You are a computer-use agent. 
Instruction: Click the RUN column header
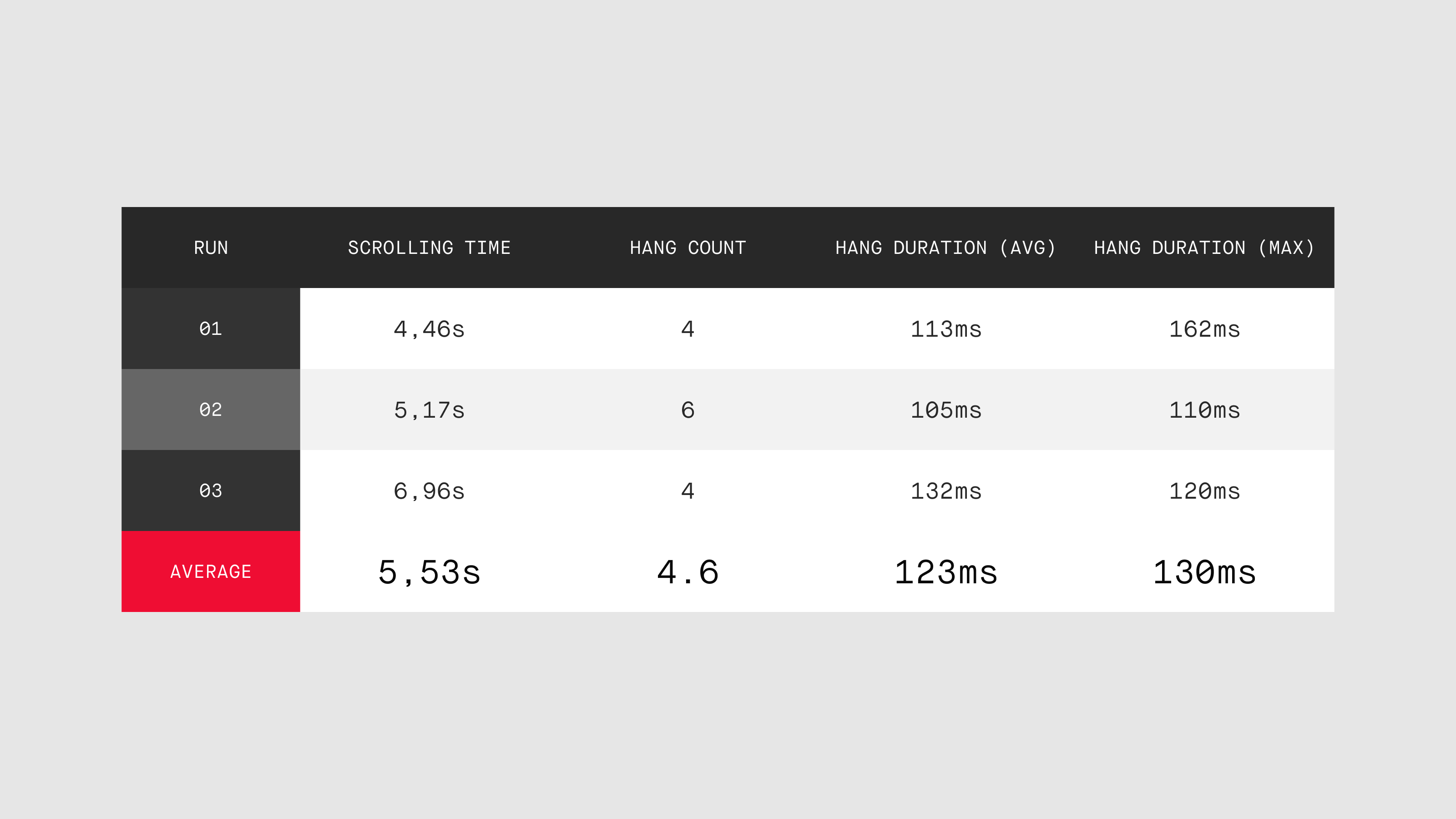[211, 248]
